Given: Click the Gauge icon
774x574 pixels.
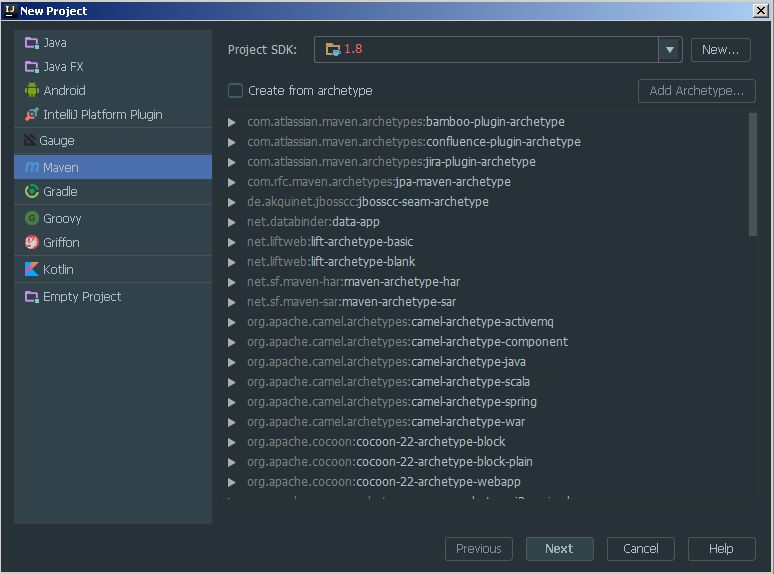Looking at the screenshot, I should pos(30,141).
